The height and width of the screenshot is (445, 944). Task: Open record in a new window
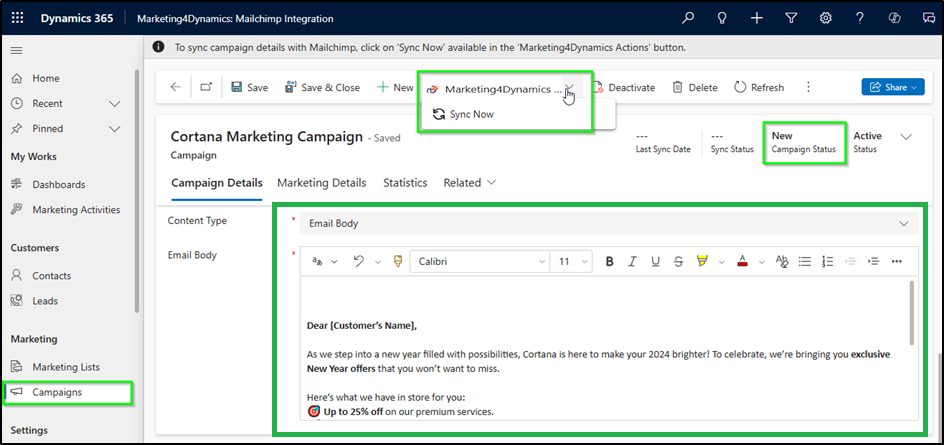pyautogui.click(x=206, y=87)
